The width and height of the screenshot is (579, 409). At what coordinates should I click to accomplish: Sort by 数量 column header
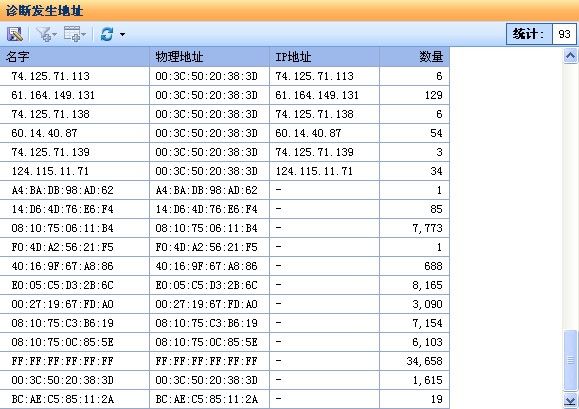pos(414,57)
